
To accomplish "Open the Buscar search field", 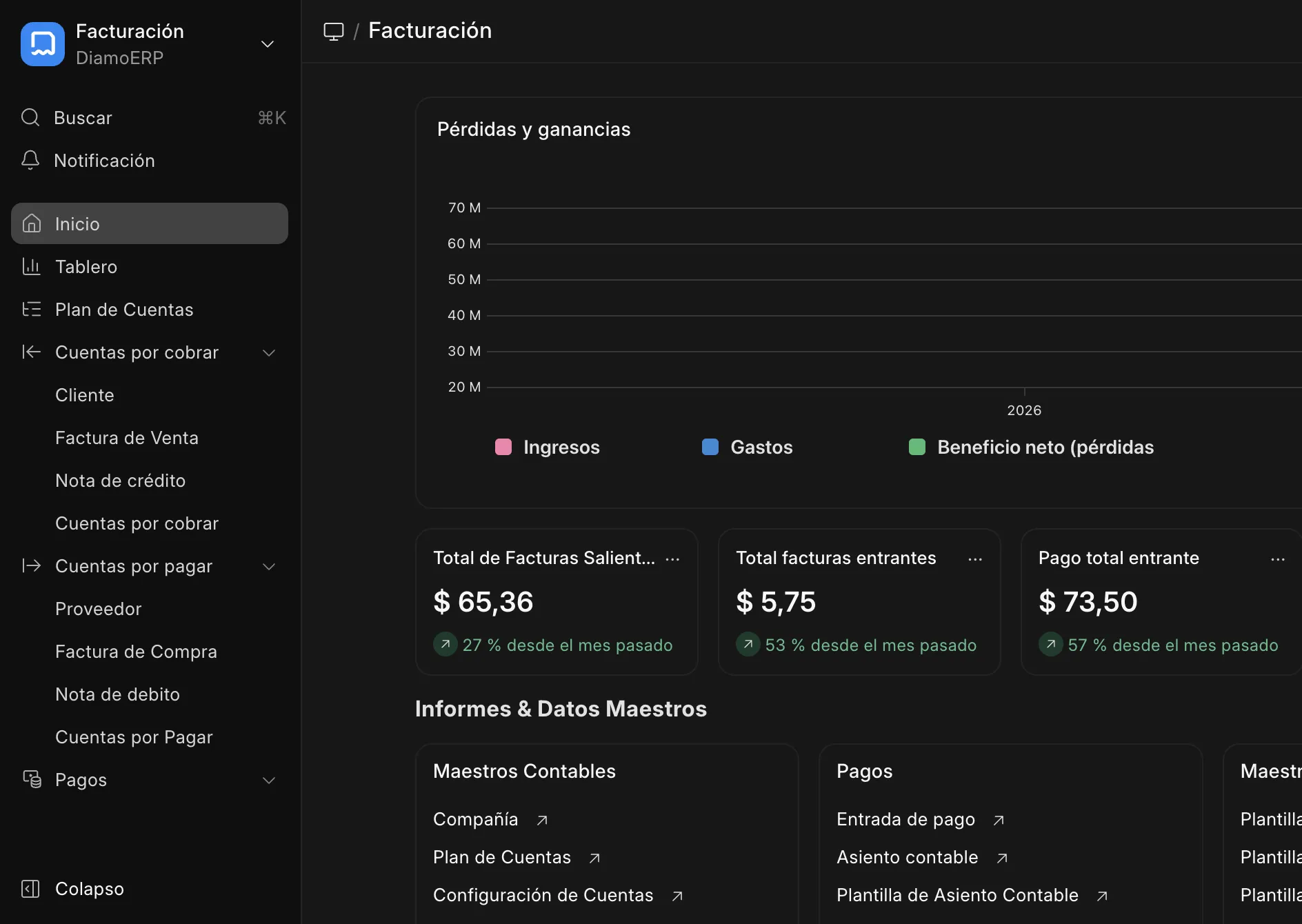I will click(x=150, y=118).
